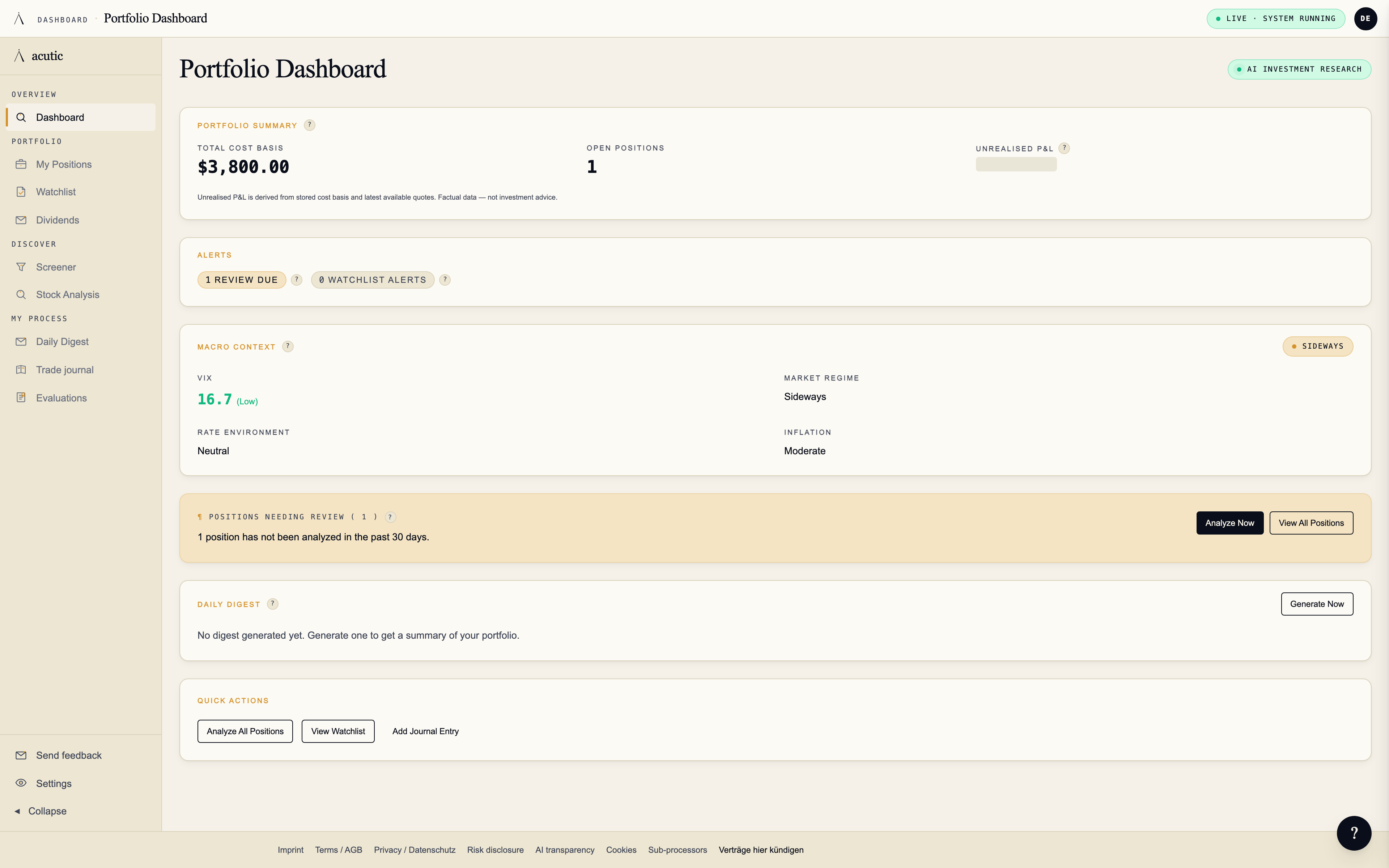The width and height of the screenshot is (1389, 868).
Task: Click the 1 Review Due badge
Action: 242,280
